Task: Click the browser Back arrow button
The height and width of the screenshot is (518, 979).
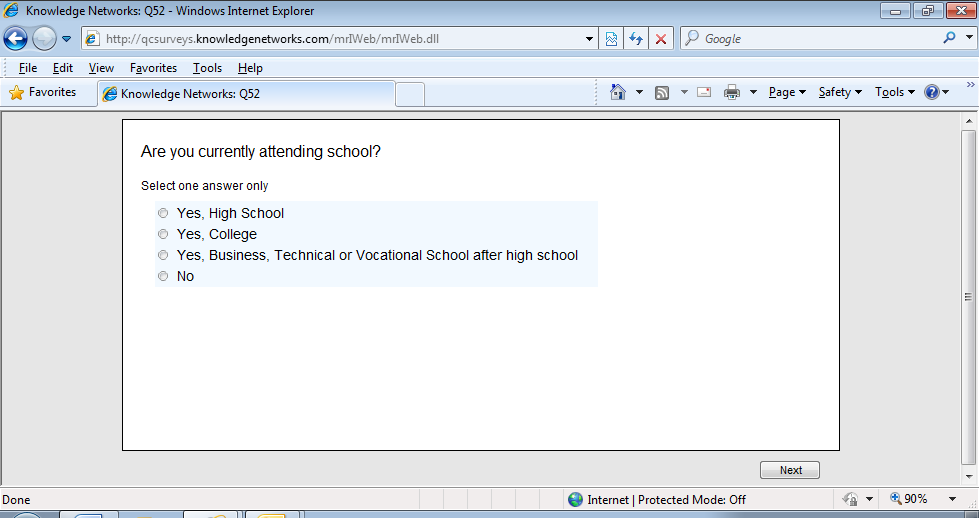Action: click(x=16, y=39)
